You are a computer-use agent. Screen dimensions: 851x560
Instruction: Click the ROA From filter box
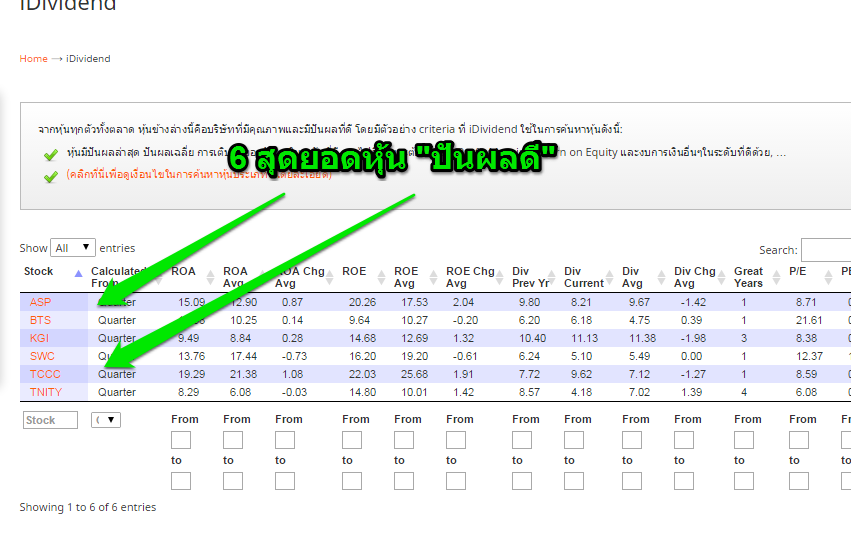[181, 440]
